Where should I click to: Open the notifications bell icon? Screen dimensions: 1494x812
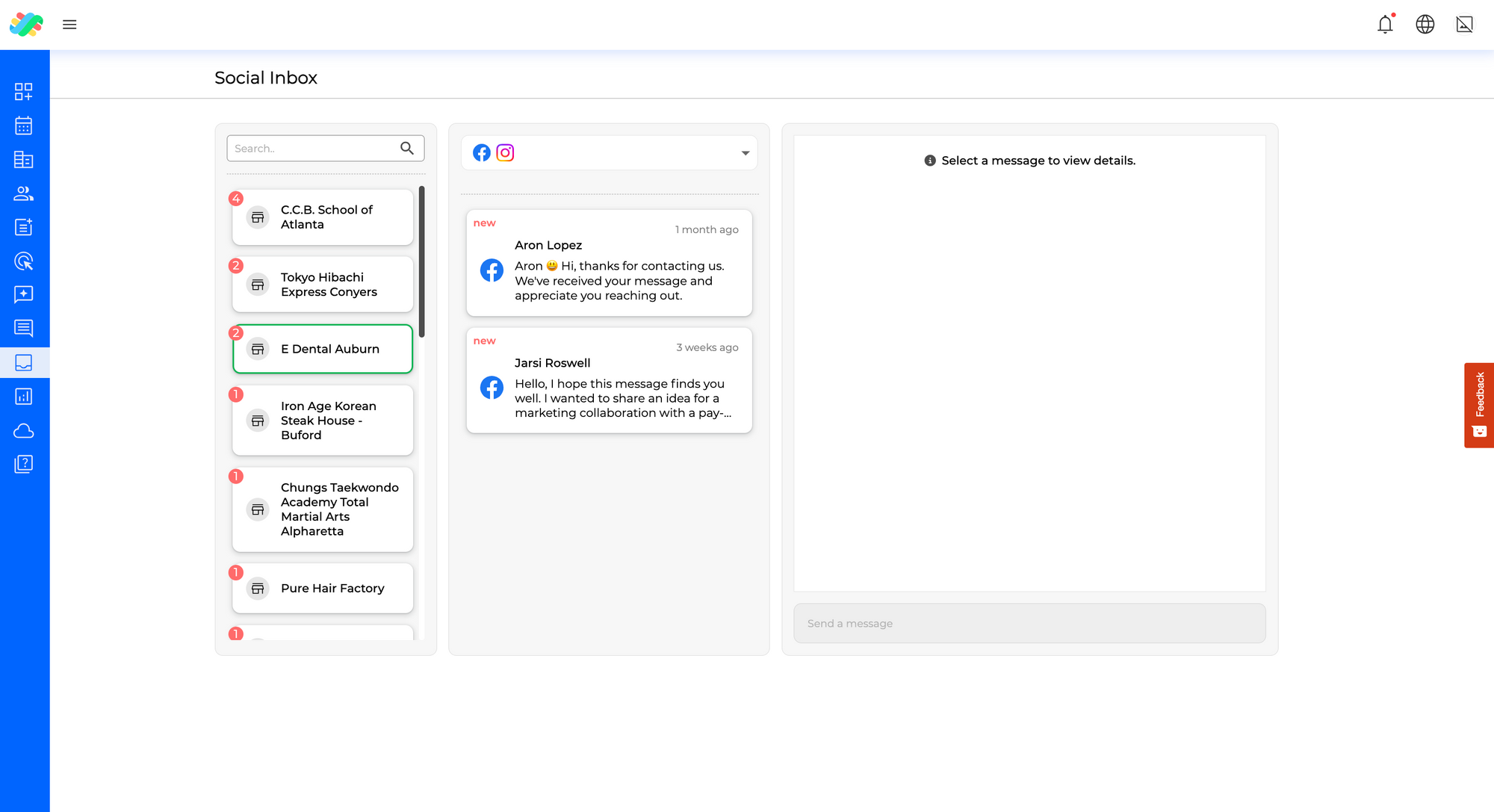1385,24
